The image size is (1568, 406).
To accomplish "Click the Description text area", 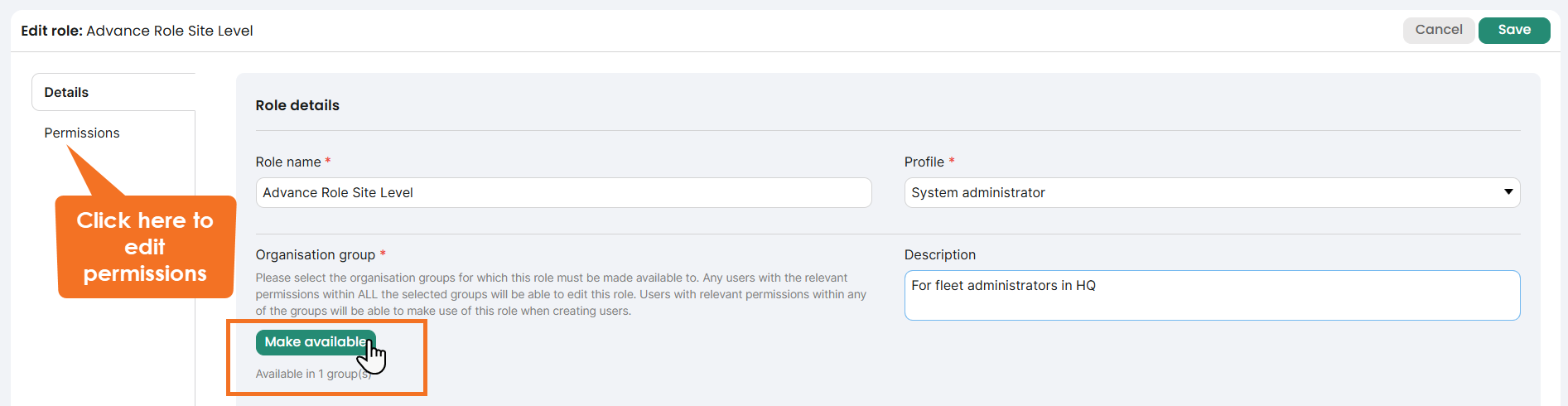I will click(x=1212, y=295).
